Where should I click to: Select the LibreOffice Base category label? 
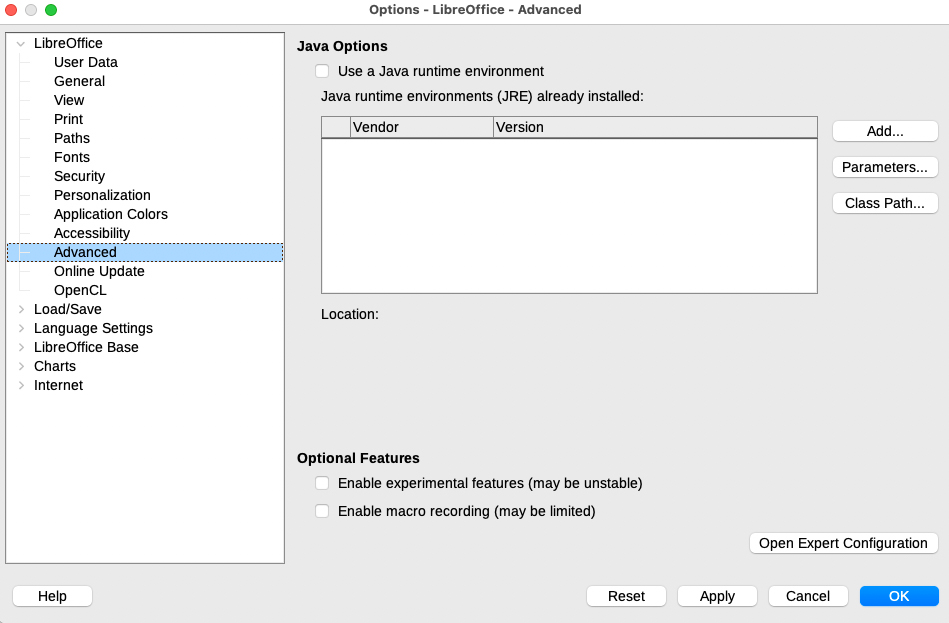coord(86,348)
